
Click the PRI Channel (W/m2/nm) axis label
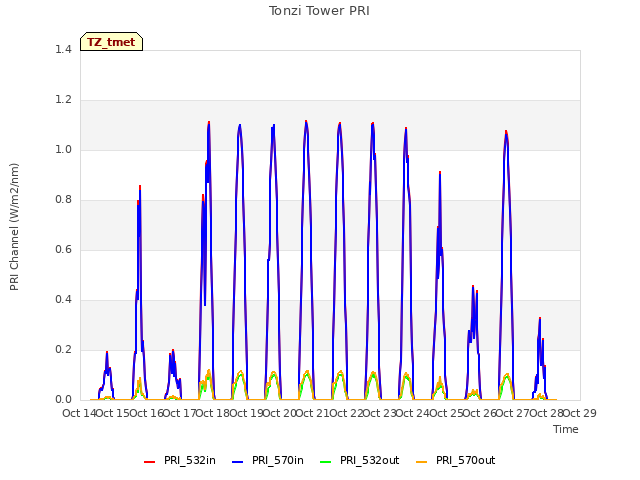click(14, 227)
